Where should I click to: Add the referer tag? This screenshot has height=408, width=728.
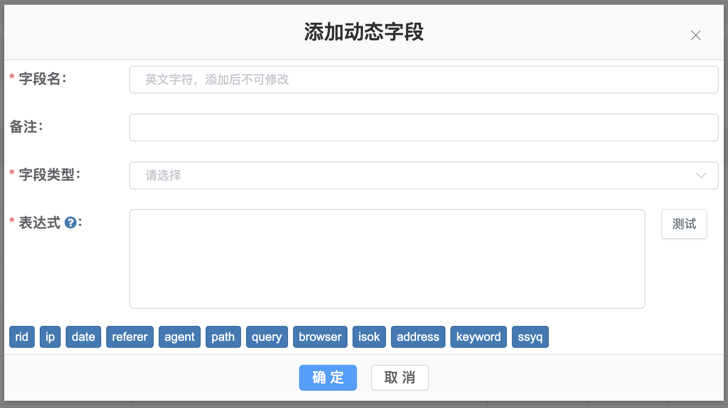tap(130, 337)
